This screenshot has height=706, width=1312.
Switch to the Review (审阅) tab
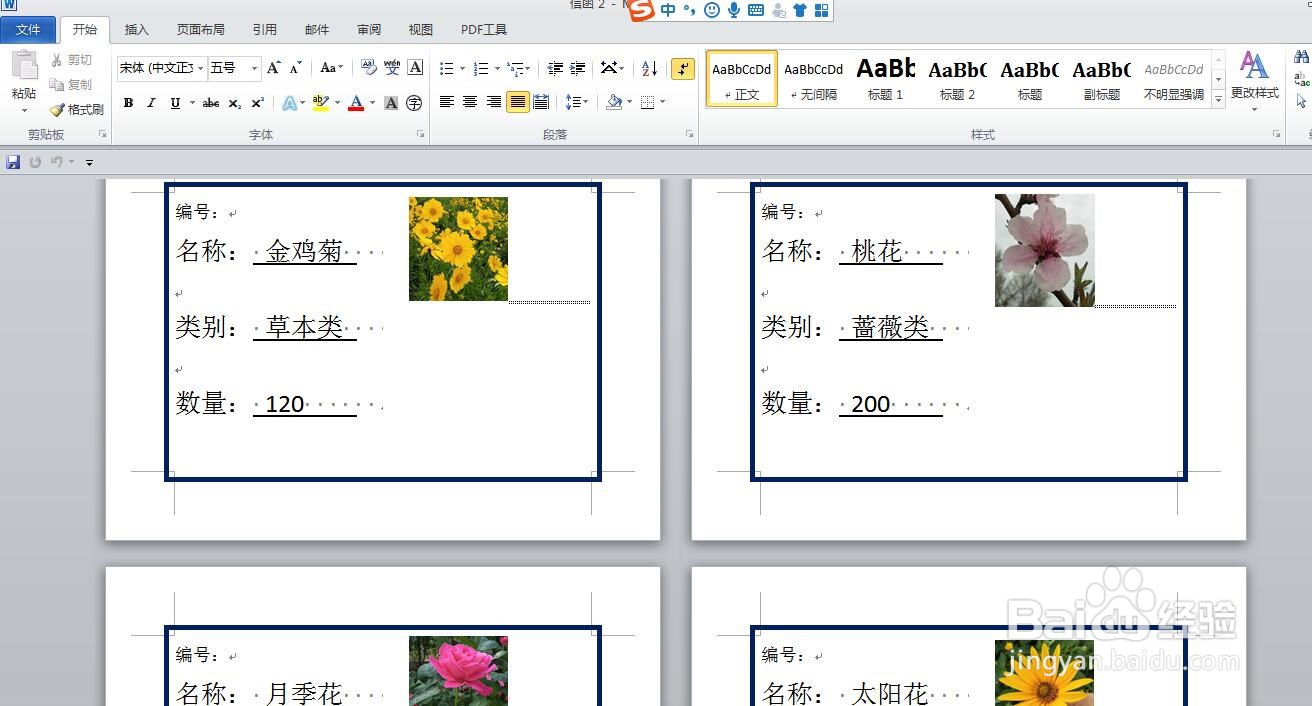pyautogui.click(x=369, y=30)
